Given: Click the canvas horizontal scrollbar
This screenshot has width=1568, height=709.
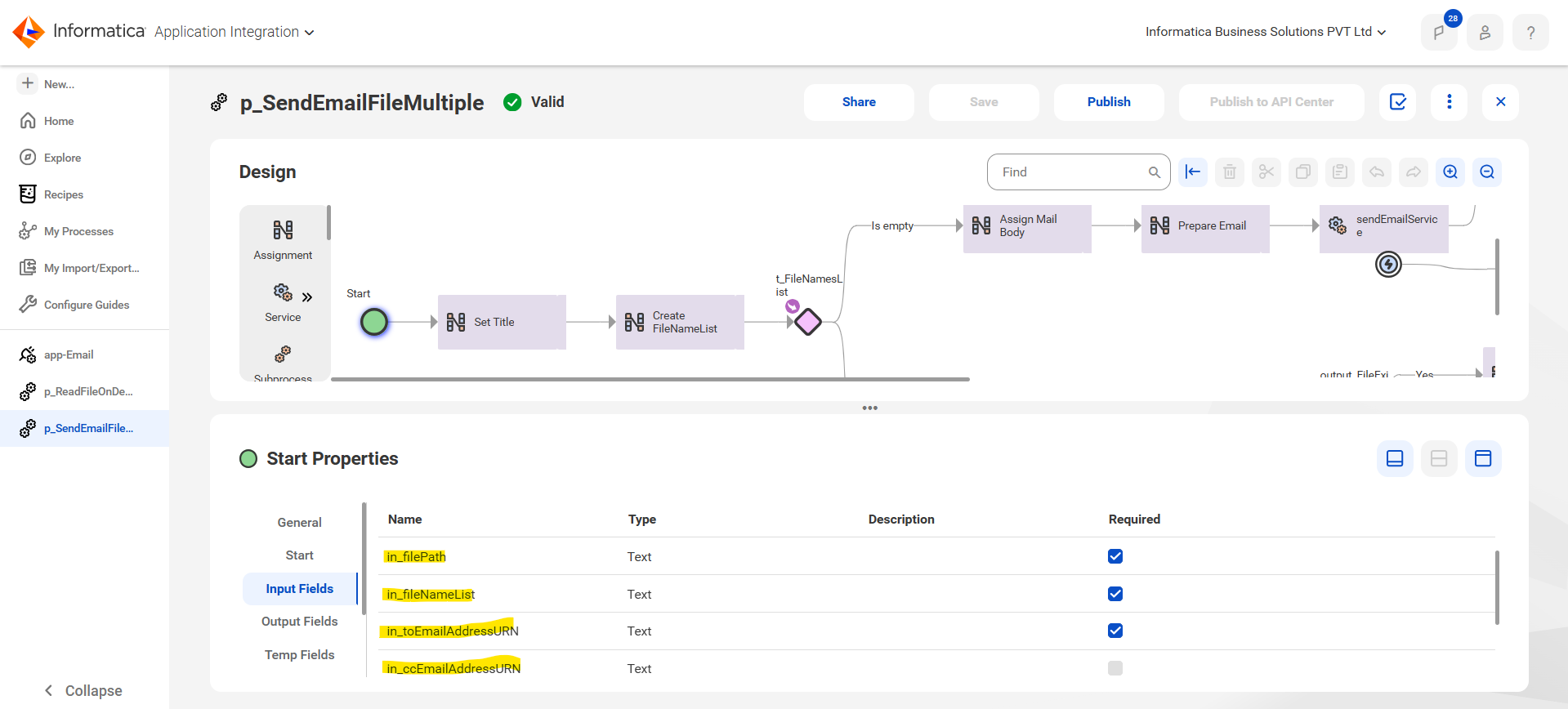Looking at the screenshot, I should pyautogui.click(x=650, y=379).
